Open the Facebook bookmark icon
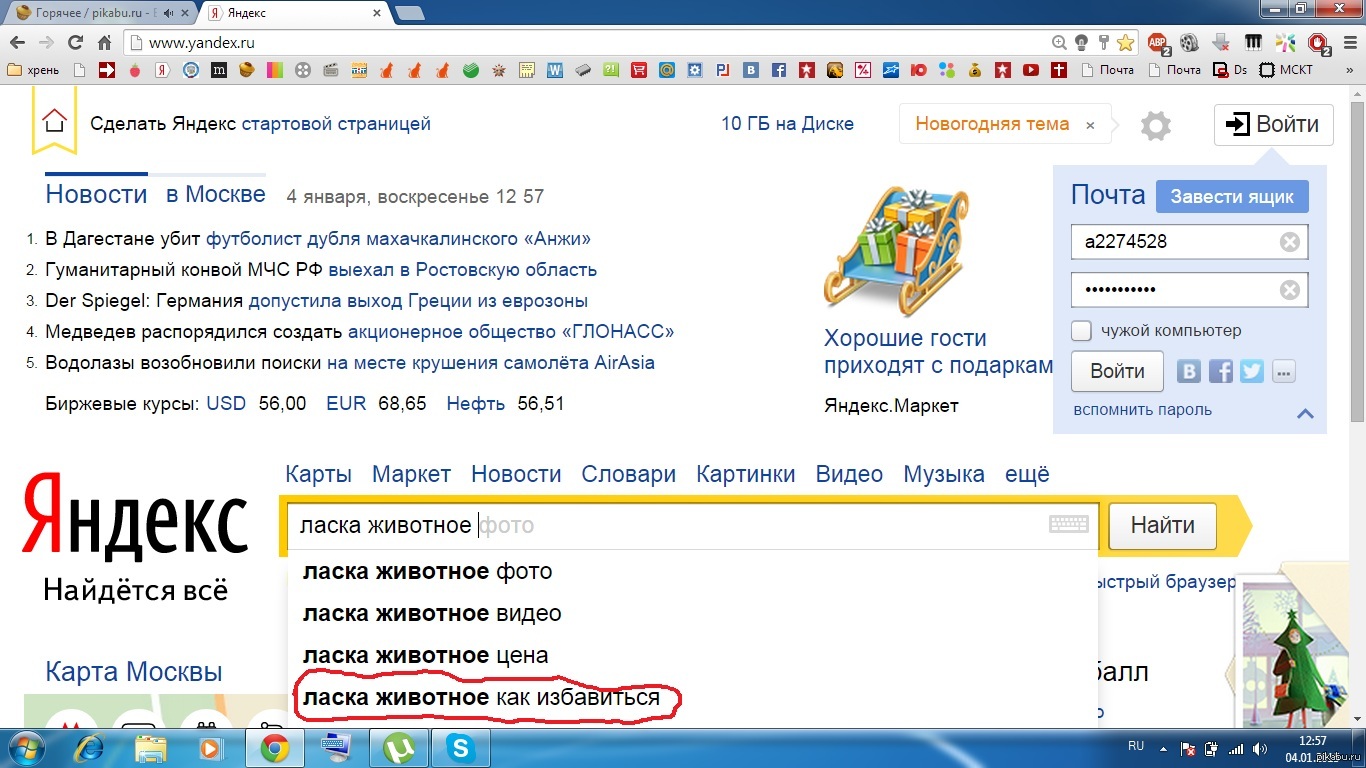The height and width of the screenshot is (768, 1366). tap(779, 70)
